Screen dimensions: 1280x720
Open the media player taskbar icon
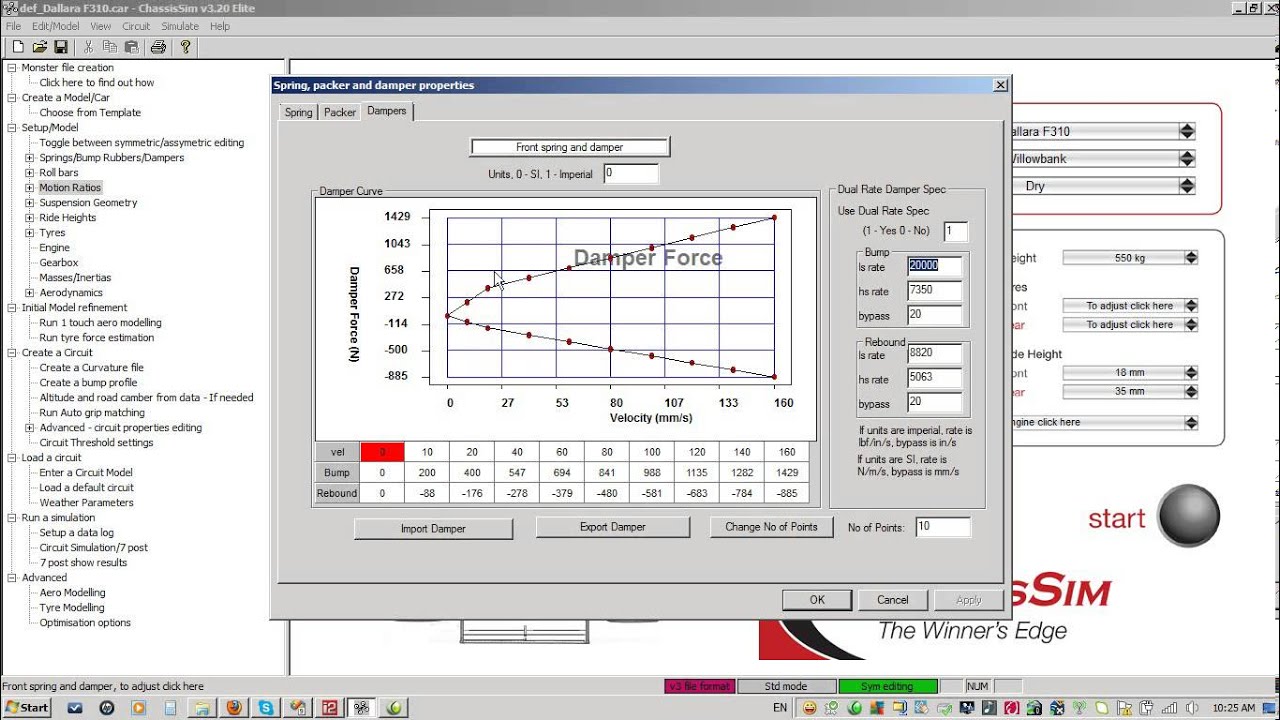coord(138,707)
